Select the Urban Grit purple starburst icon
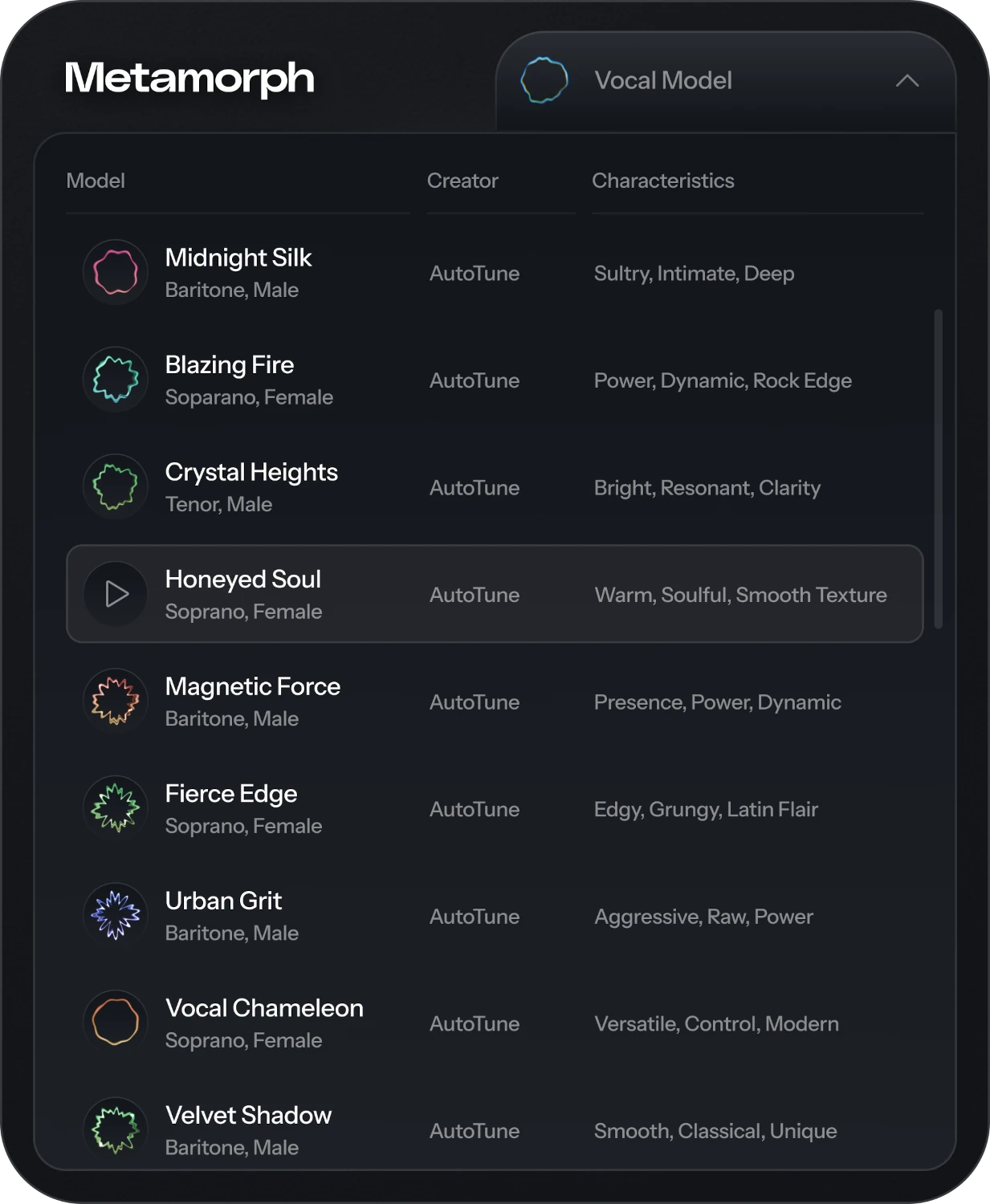 (x=116, y=915)
